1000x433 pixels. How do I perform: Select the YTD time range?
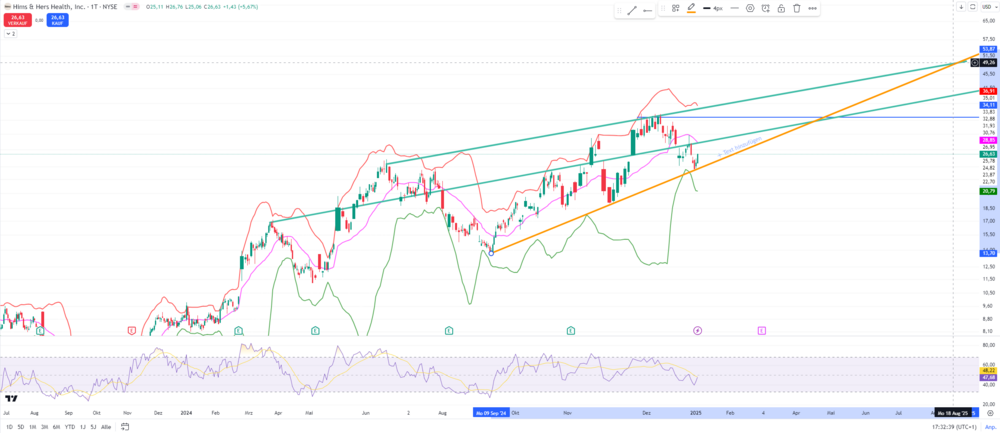click(70, 427)
